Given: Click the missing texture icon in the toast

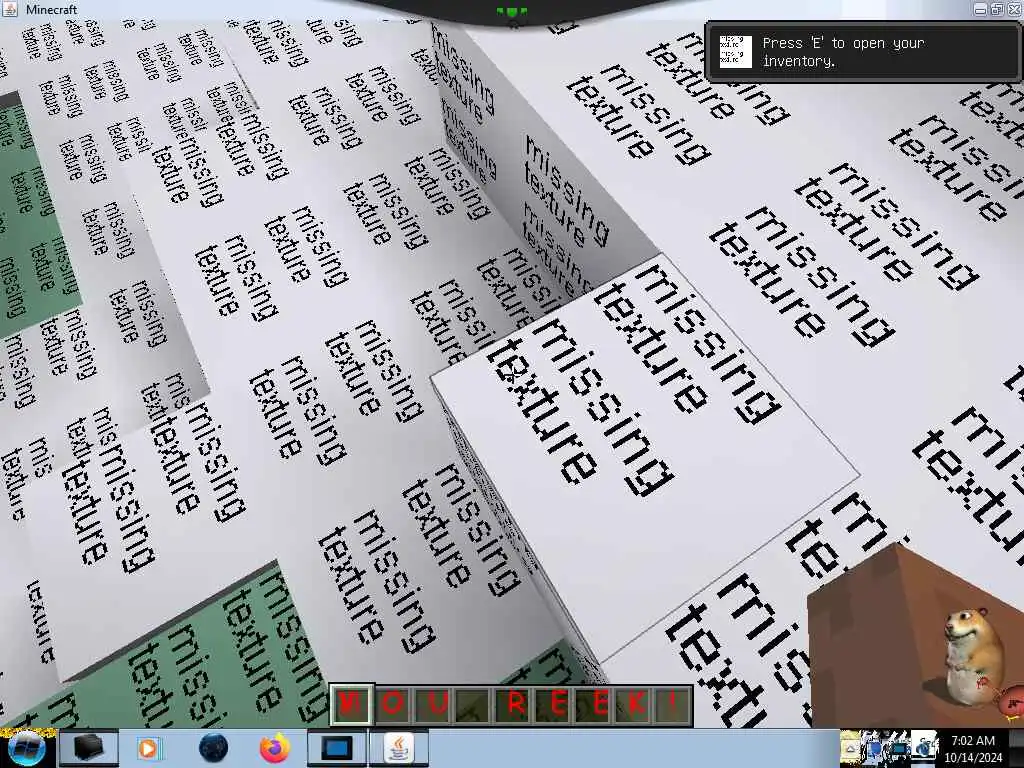Looking at the screenshot, I should coord(735,52).
